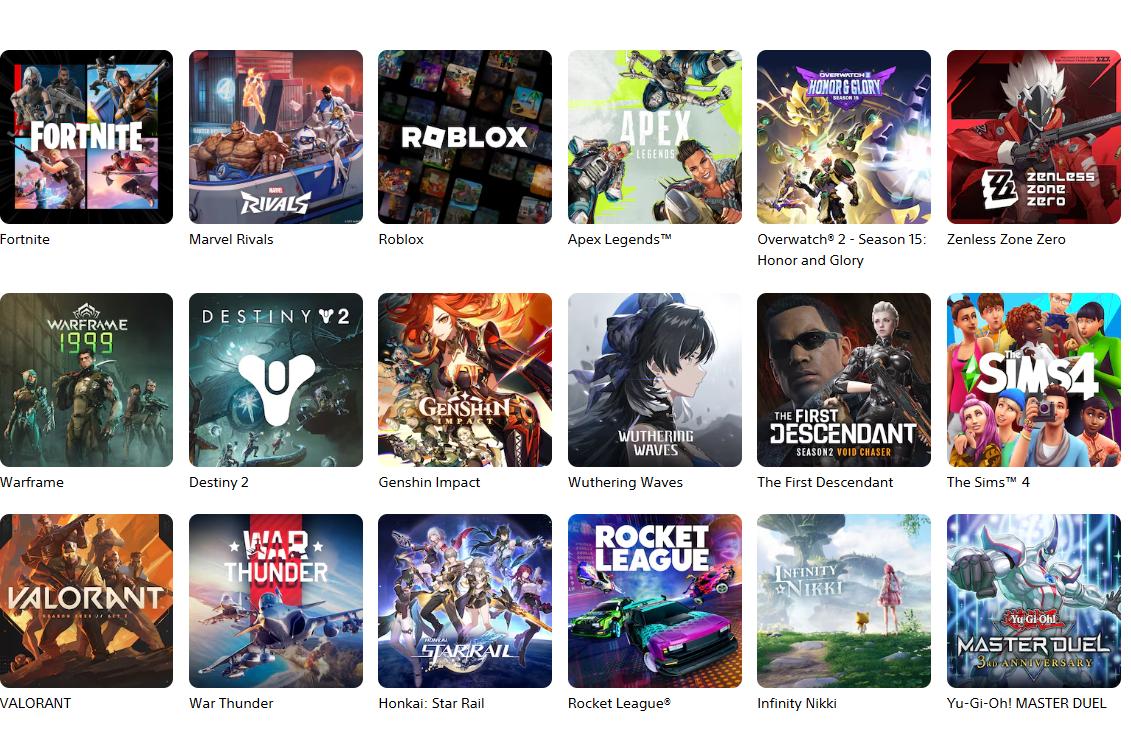Click the Genshin Impact title text
Image resolution: width=1131 pixels, height=733 pixels.
coord(429,483)
